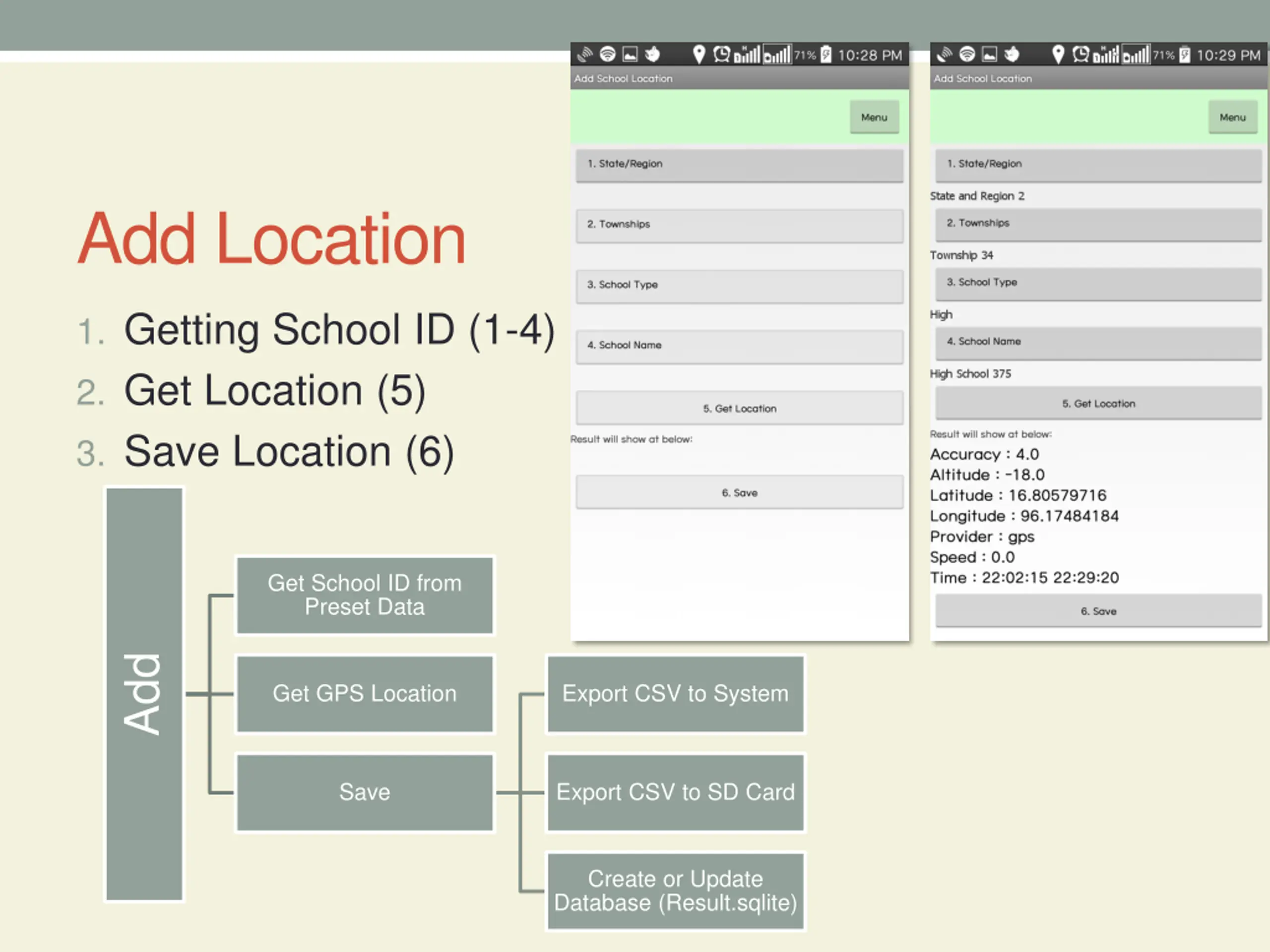
Task: Tap the bird notification icon in the 10:28 PM phone
Action: click(652, 54)
